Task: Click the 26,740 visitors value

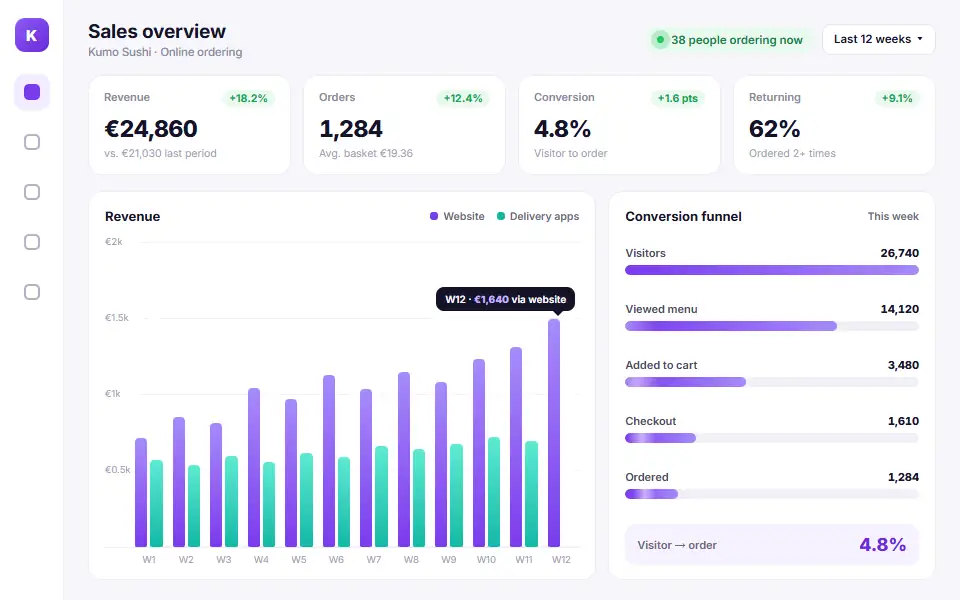Action: point(899,253)
